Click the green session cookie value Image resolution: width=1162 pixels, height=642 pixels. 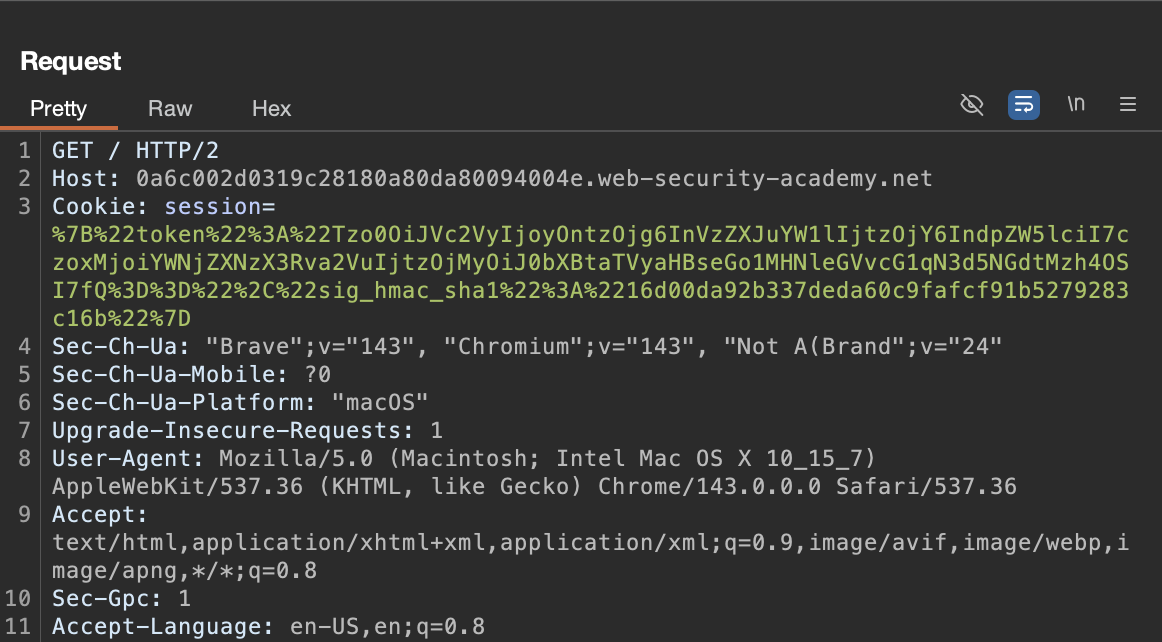[x=590, y=263]
